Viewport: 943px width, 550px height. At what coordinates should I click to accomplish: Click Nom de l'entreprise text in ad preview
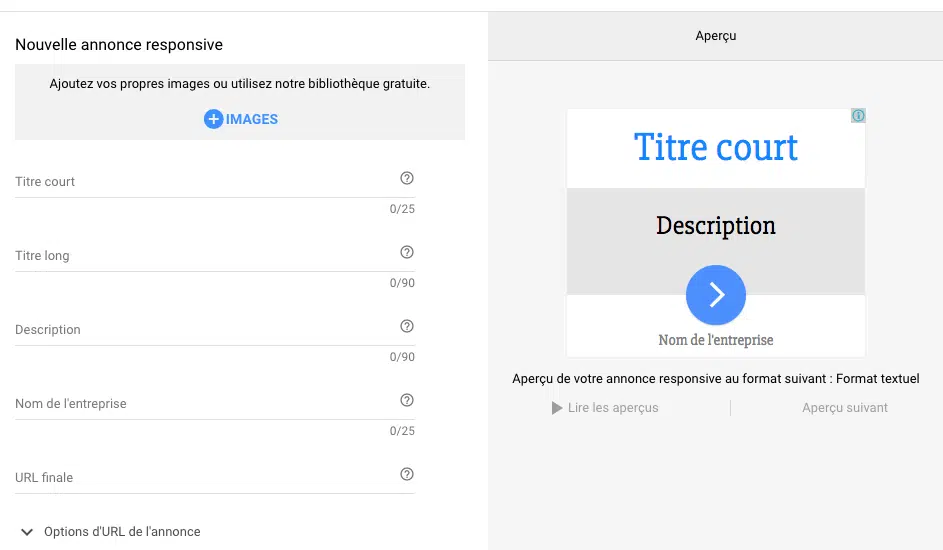716,340
